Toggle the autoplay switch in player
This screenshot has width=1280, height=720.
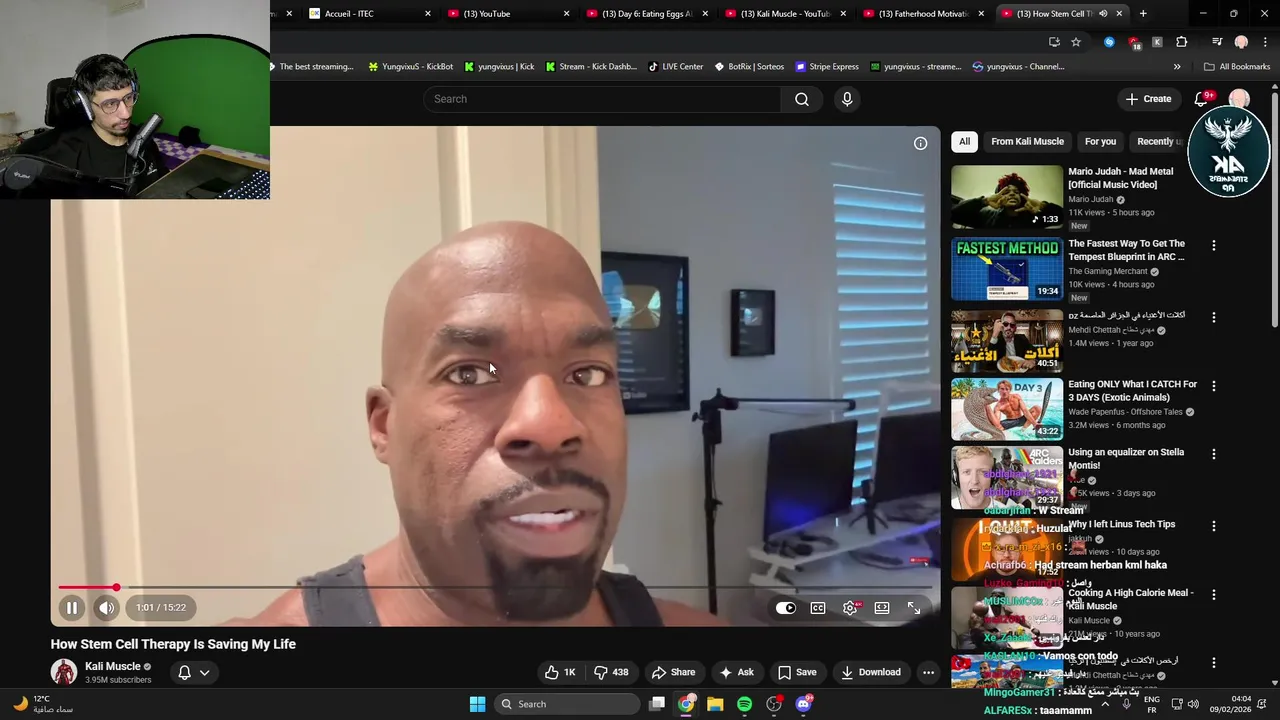click(x=786, y=608)
